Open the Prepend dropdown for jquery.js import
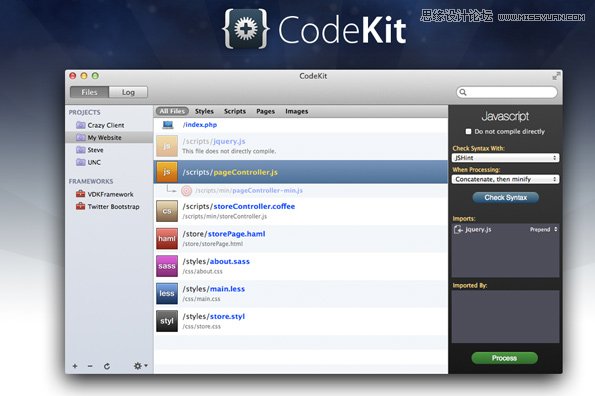 pos(543,229)
